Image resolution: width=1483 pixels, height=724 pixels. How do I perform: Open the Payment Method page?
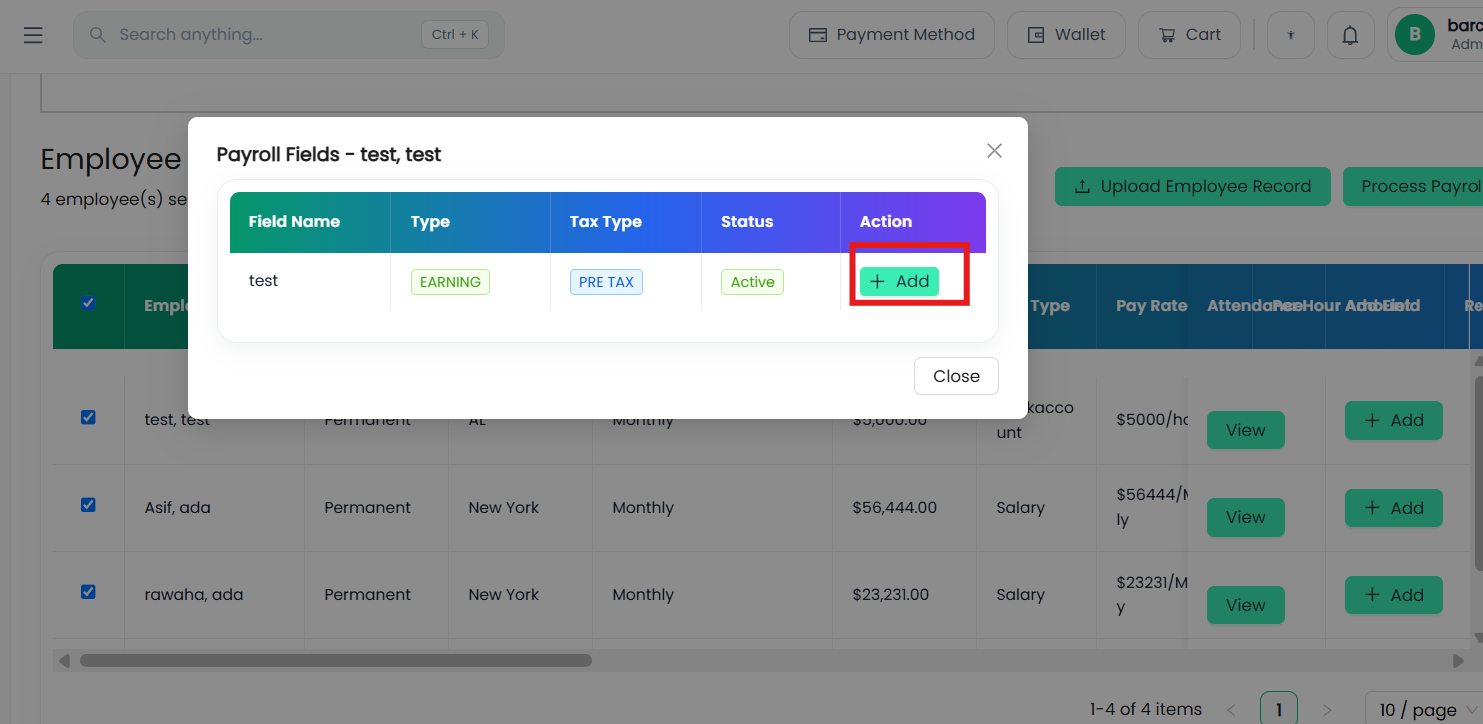[891, 35]
